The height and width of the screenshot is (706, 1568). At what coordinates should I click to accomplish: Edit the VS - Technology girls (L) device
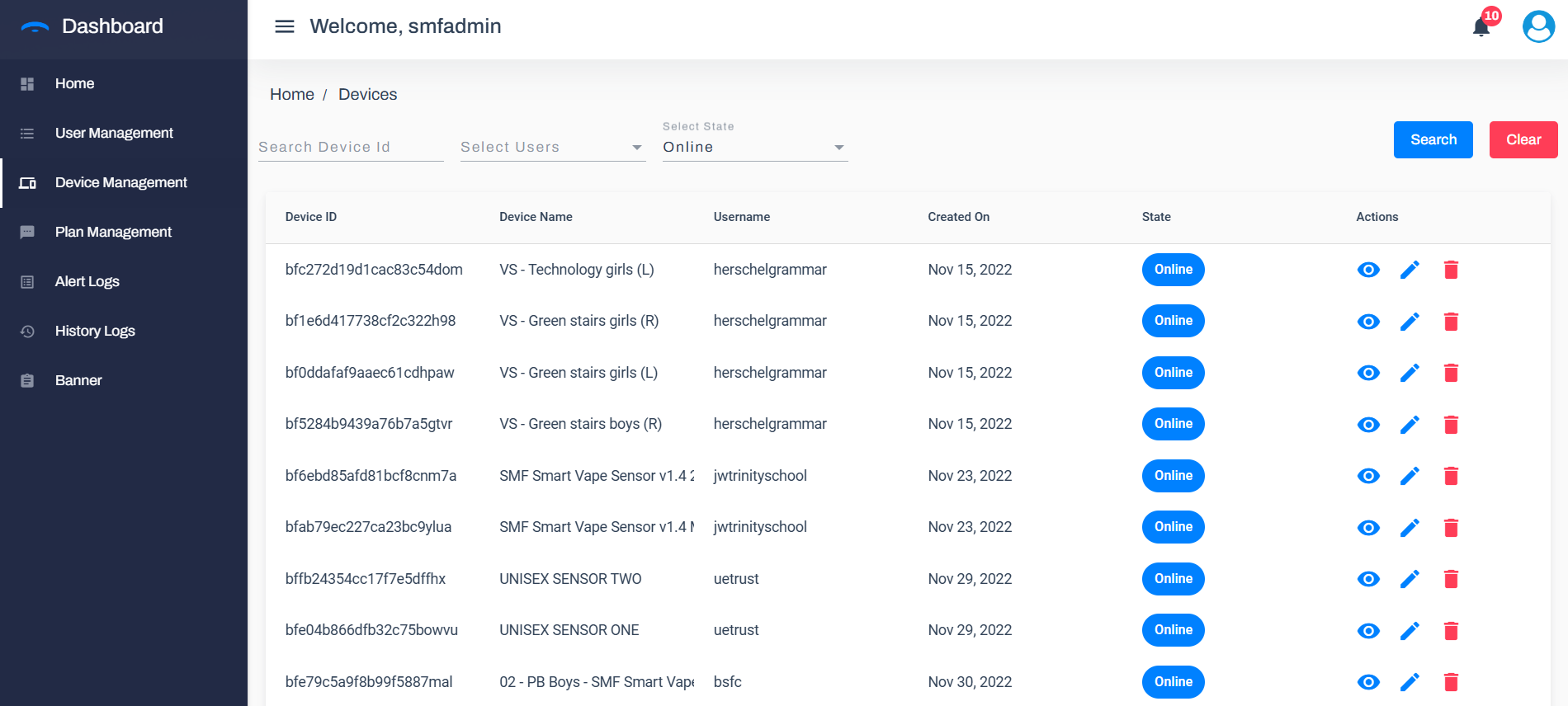[1410, 270]
